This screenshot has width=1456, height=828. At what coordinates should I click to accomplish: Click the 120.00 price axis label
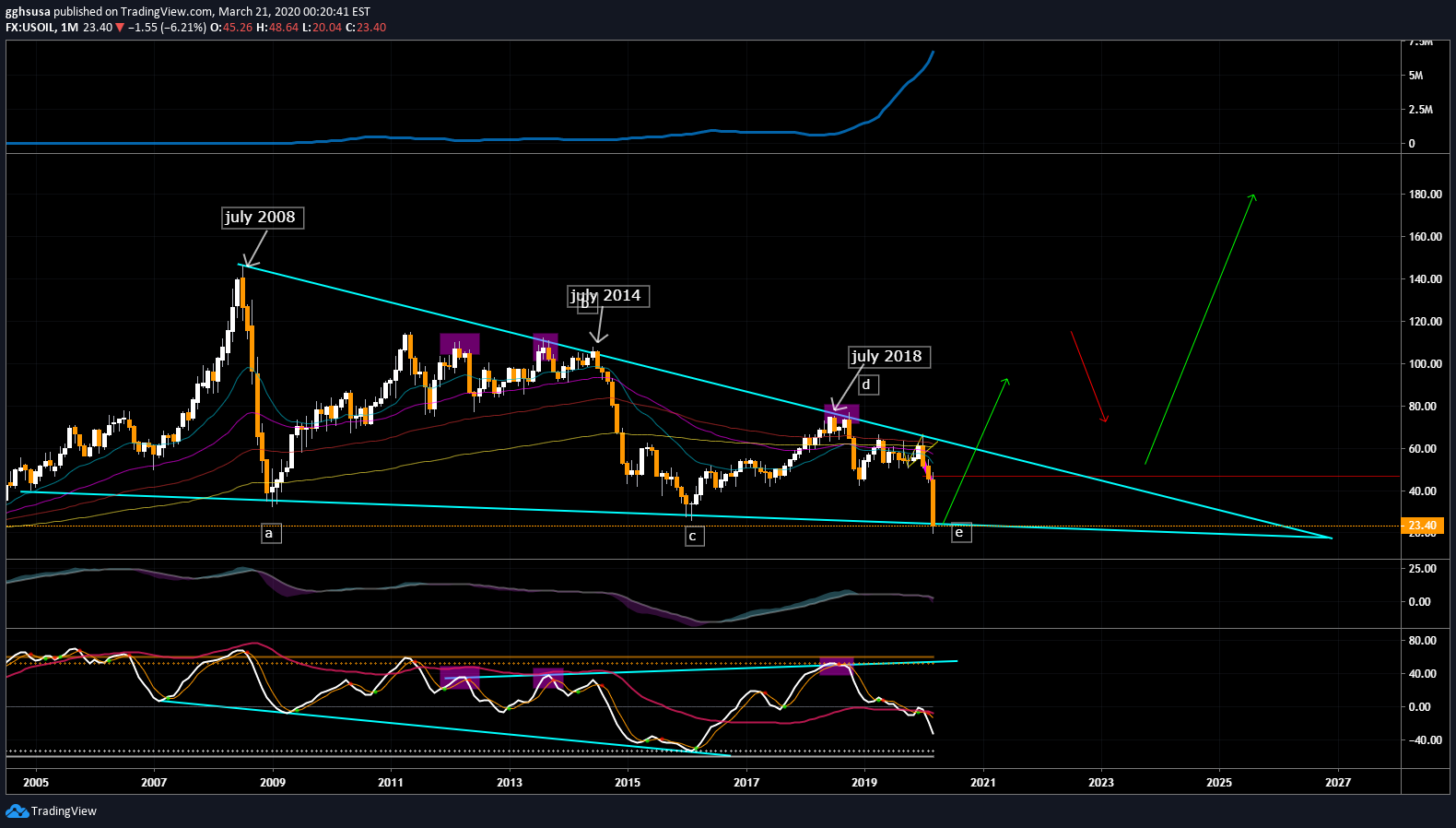point(1425,322)
